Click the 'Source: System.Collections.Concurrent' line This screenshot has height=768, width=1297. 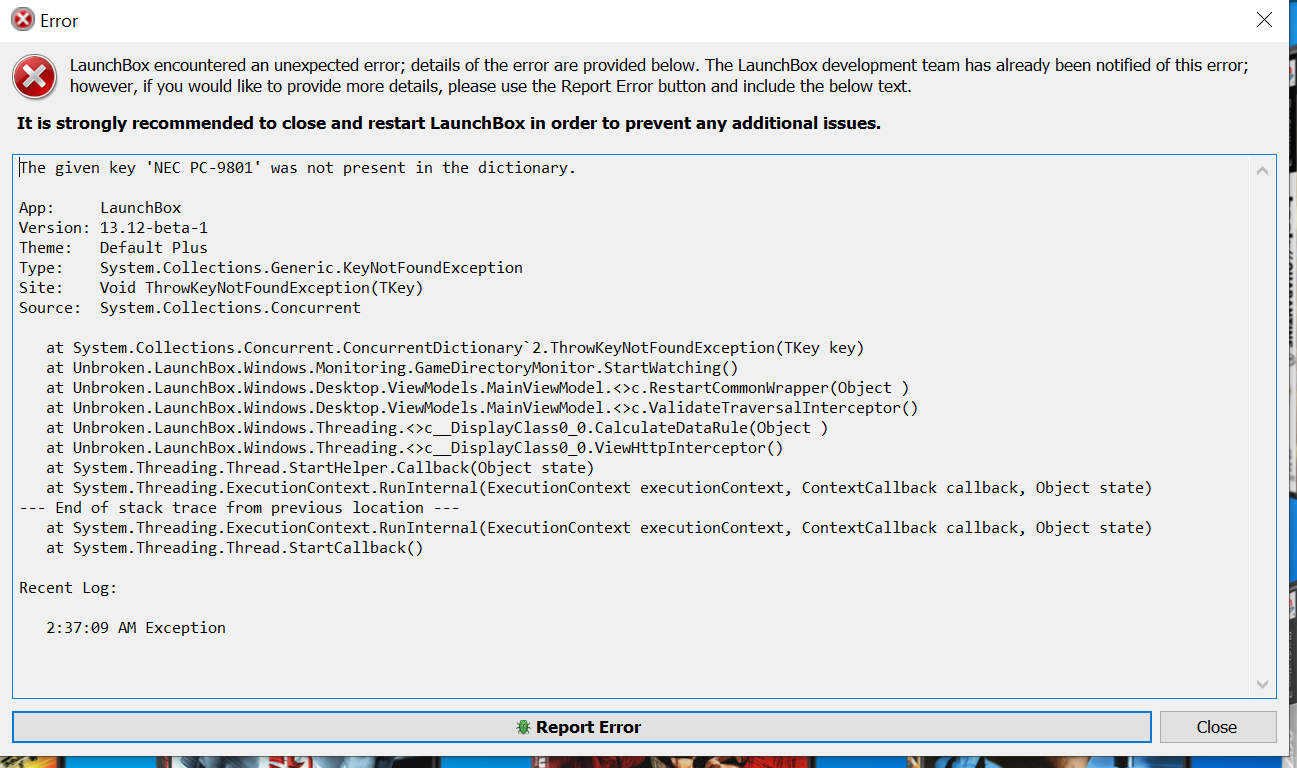coord(190,308)
